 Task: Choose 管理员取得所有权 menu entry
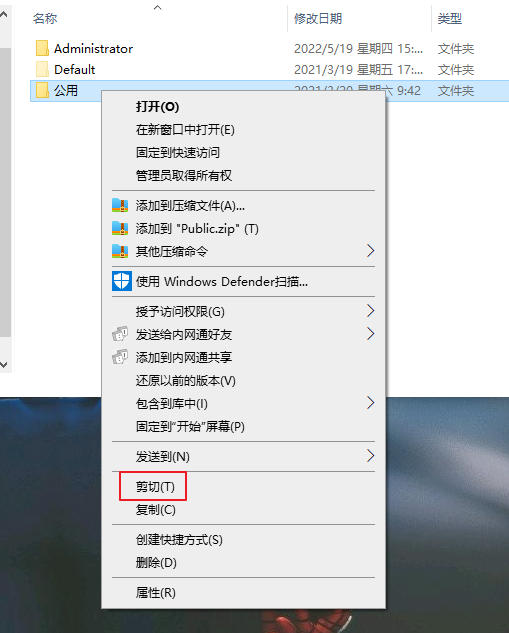pos(184,176)
